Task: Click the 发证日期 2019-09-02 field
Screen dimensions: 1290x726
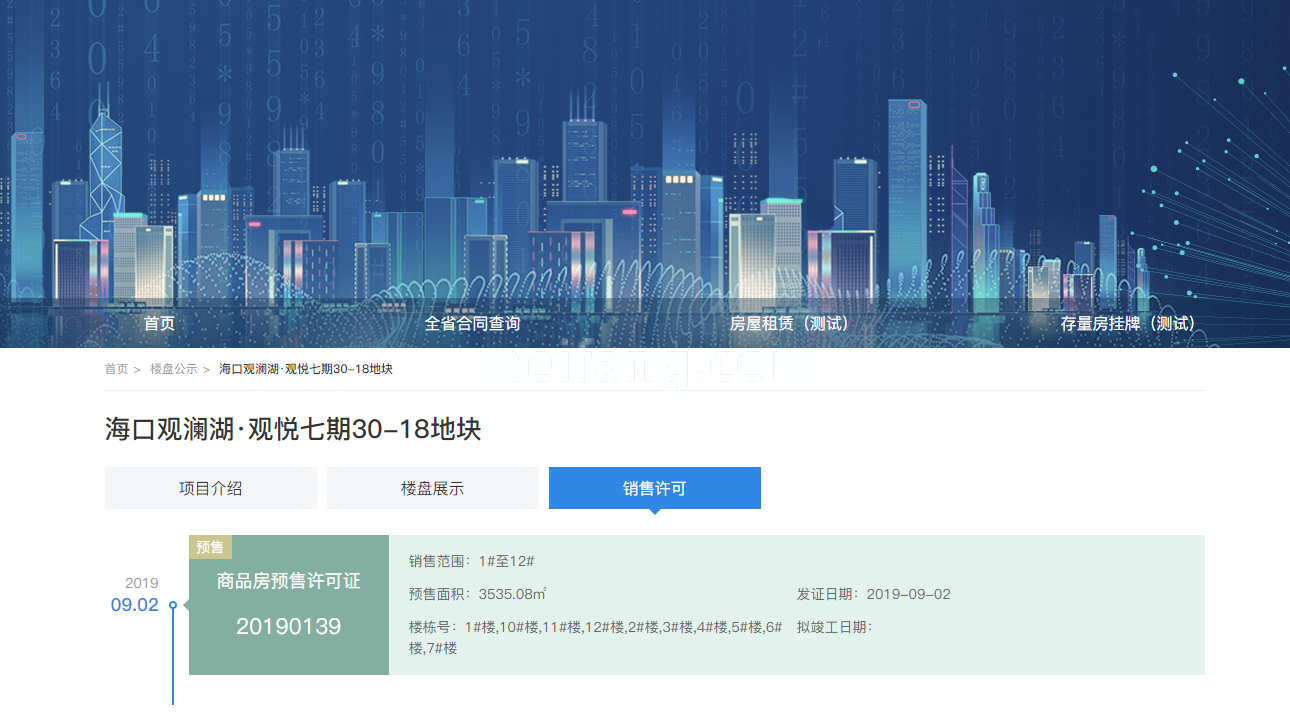Action: click(x=873, y=594)
